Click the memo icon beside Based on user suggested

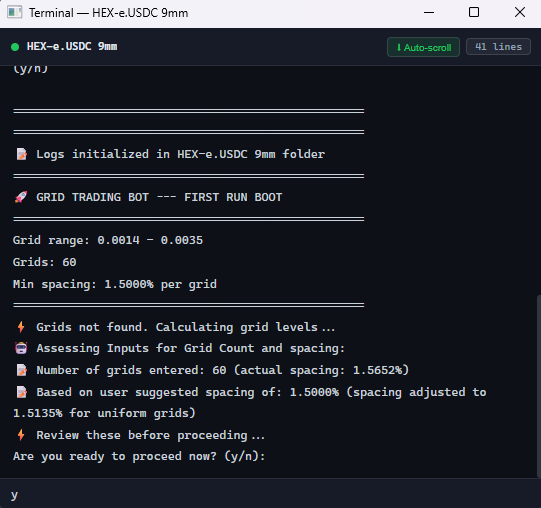(21, 392)
